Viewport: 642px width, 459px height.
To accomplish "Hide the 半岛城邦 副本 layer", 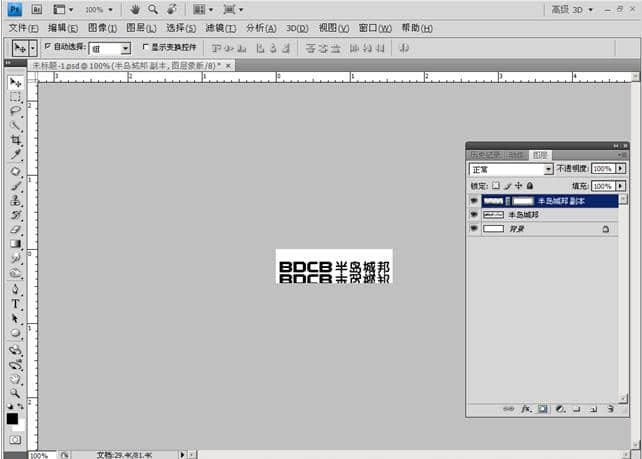I will click(474, 201).
